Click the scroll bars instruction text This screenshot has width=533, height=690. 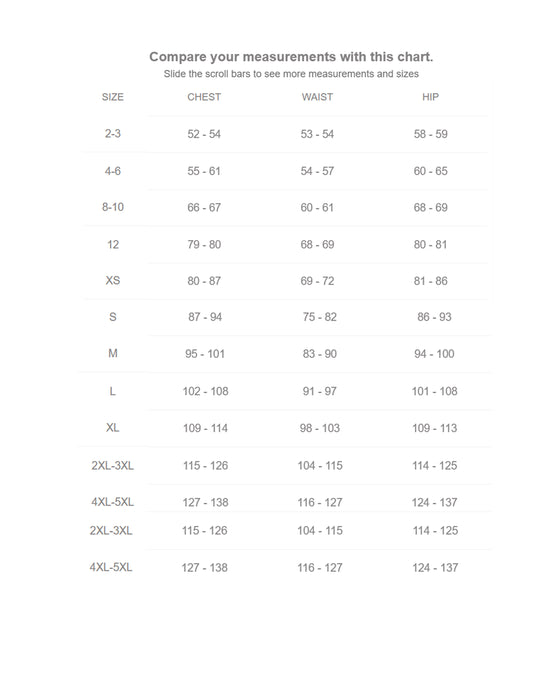pos(291,74)
